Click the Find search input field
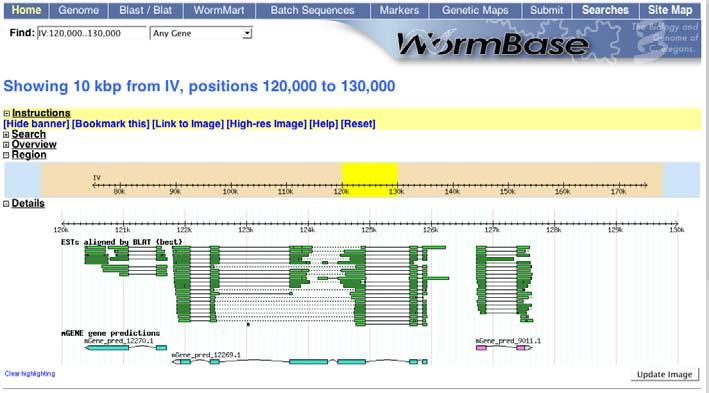 tap(92, 33)
